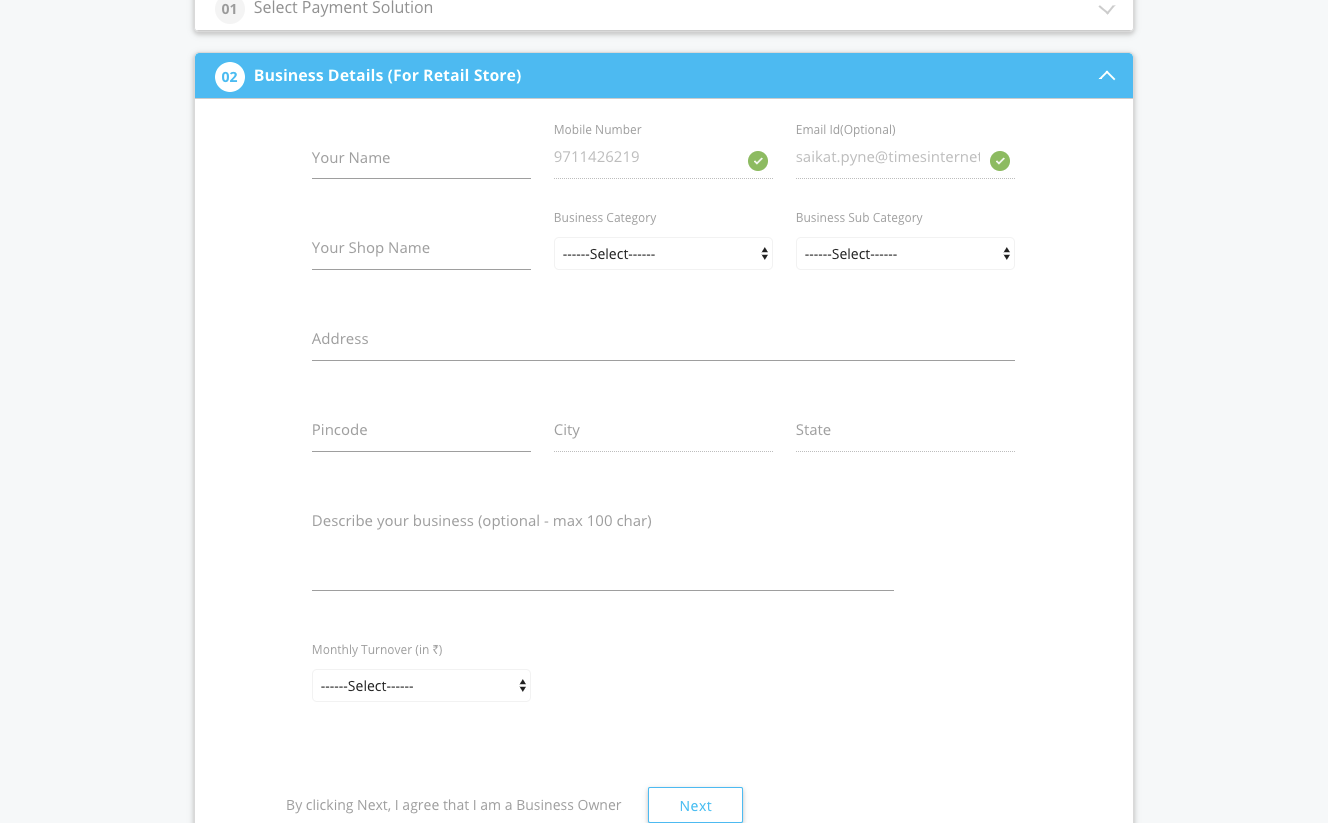This screenshot has height=823, width=1328.
Task: Click the City field
Action: pyautogui.click(x=663, y=430)
